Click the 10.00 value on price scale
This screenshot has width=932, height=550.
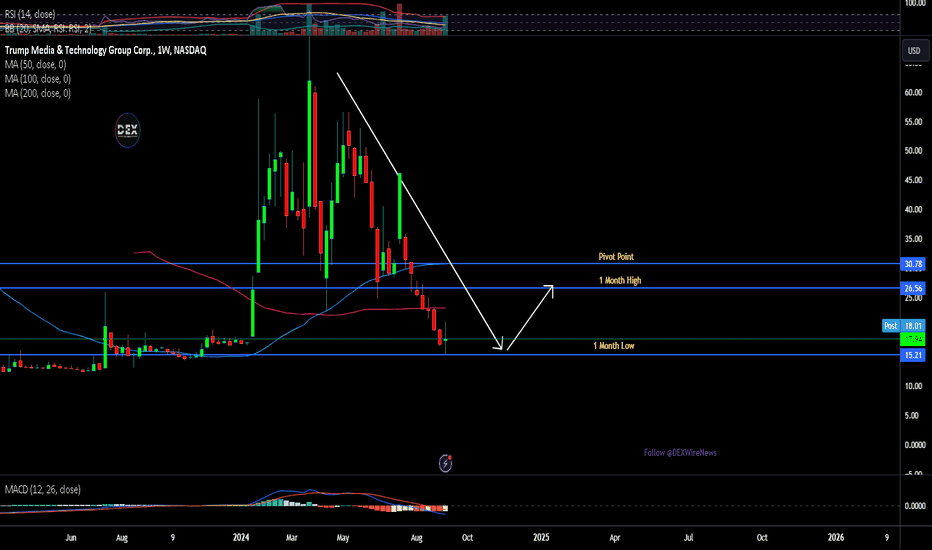pyautogui.click(x=913, y=386)
